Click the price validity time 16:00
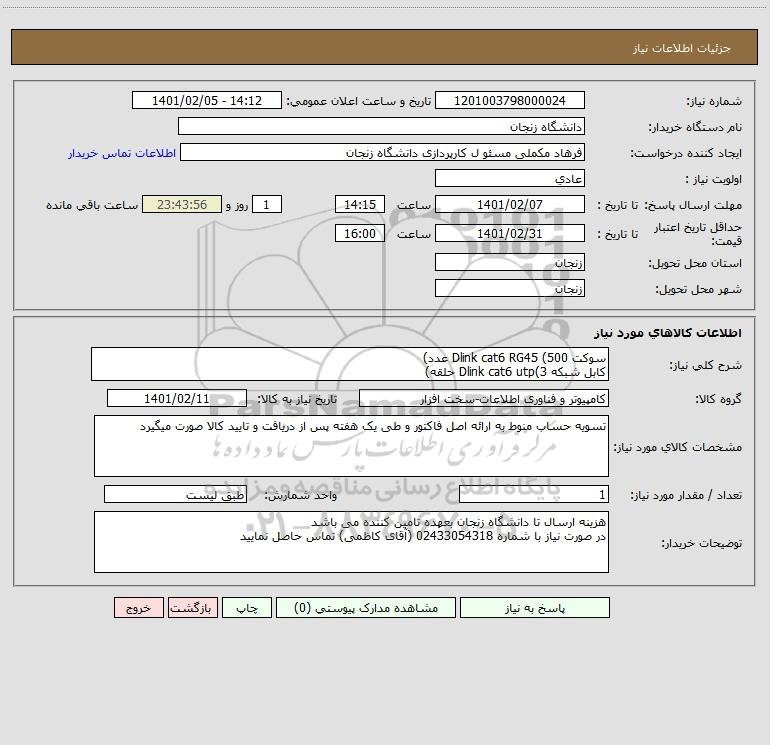The width and height of the screenshot is (770, 745). [x=359, y=233]
